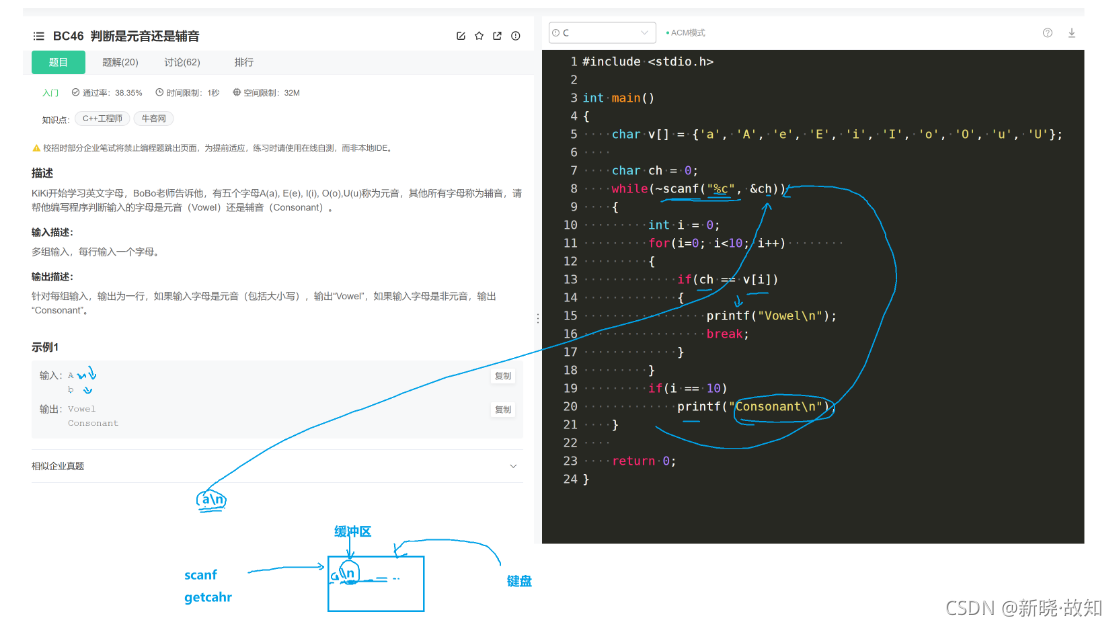Click the while(~scanf line in editor

[698, 189]
